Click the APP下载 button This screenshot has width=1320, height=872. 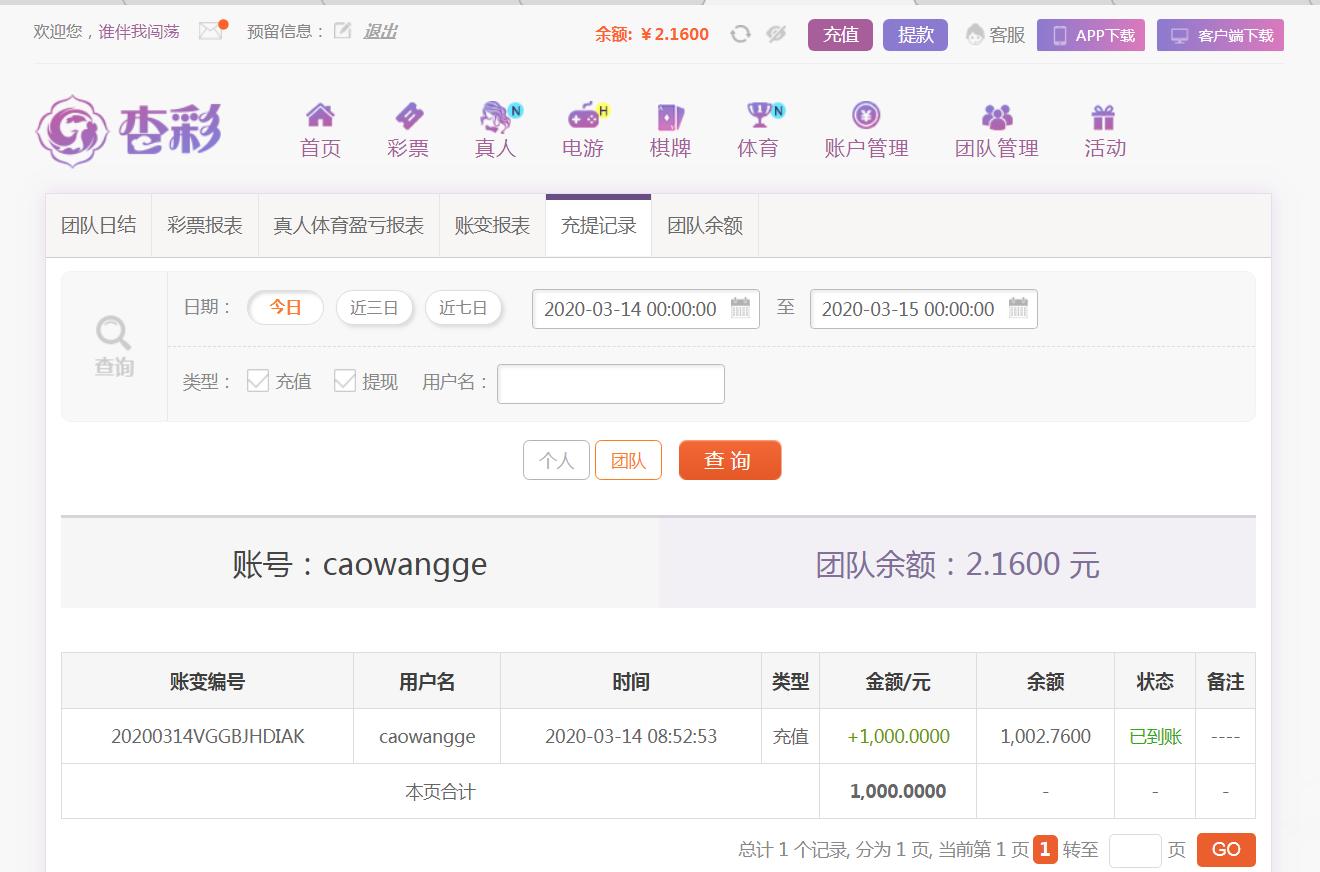click(1091, 35)
